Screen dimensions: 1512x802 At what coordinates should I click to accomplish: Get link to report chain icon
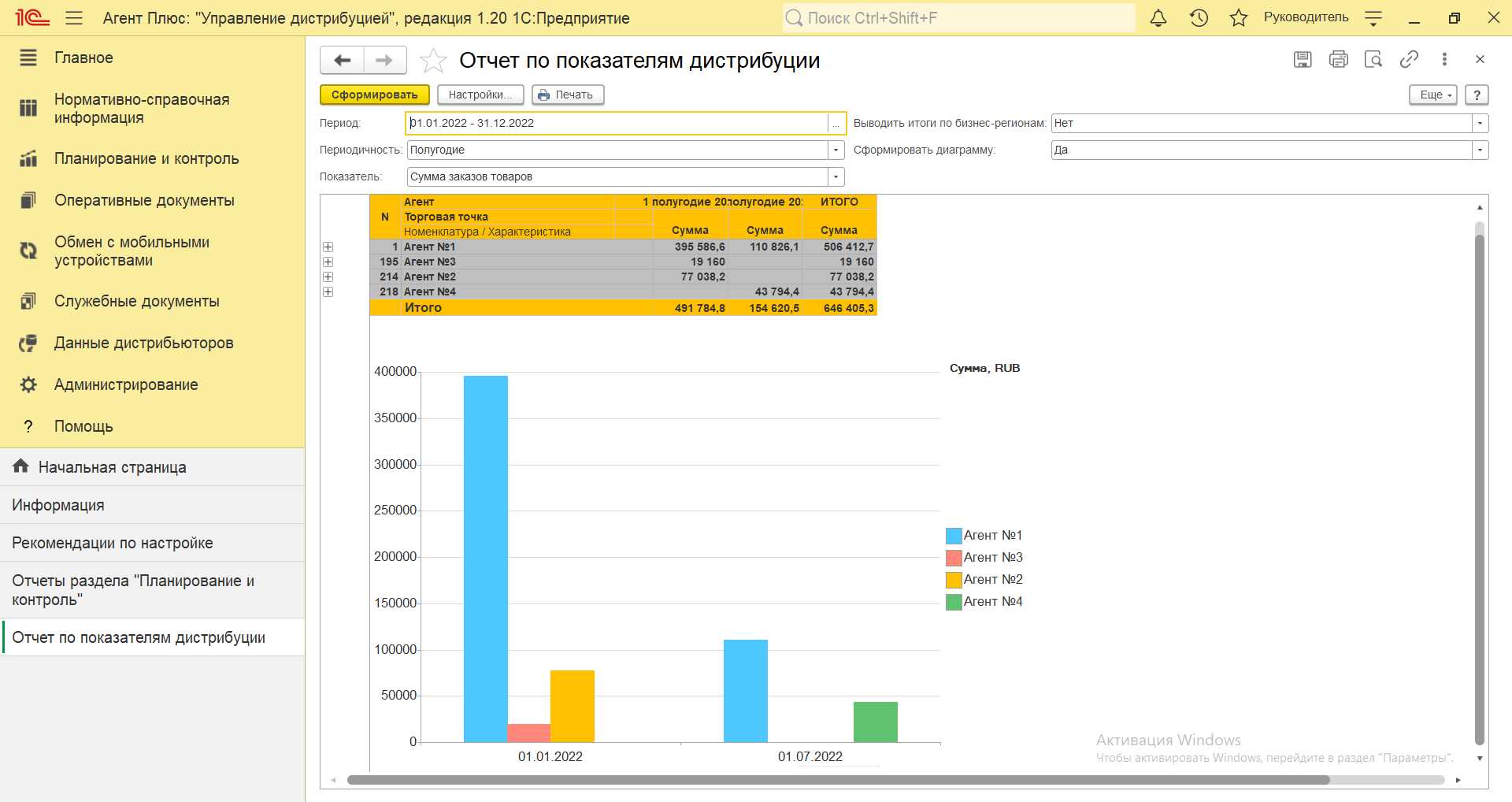(x=1409, y=59)
